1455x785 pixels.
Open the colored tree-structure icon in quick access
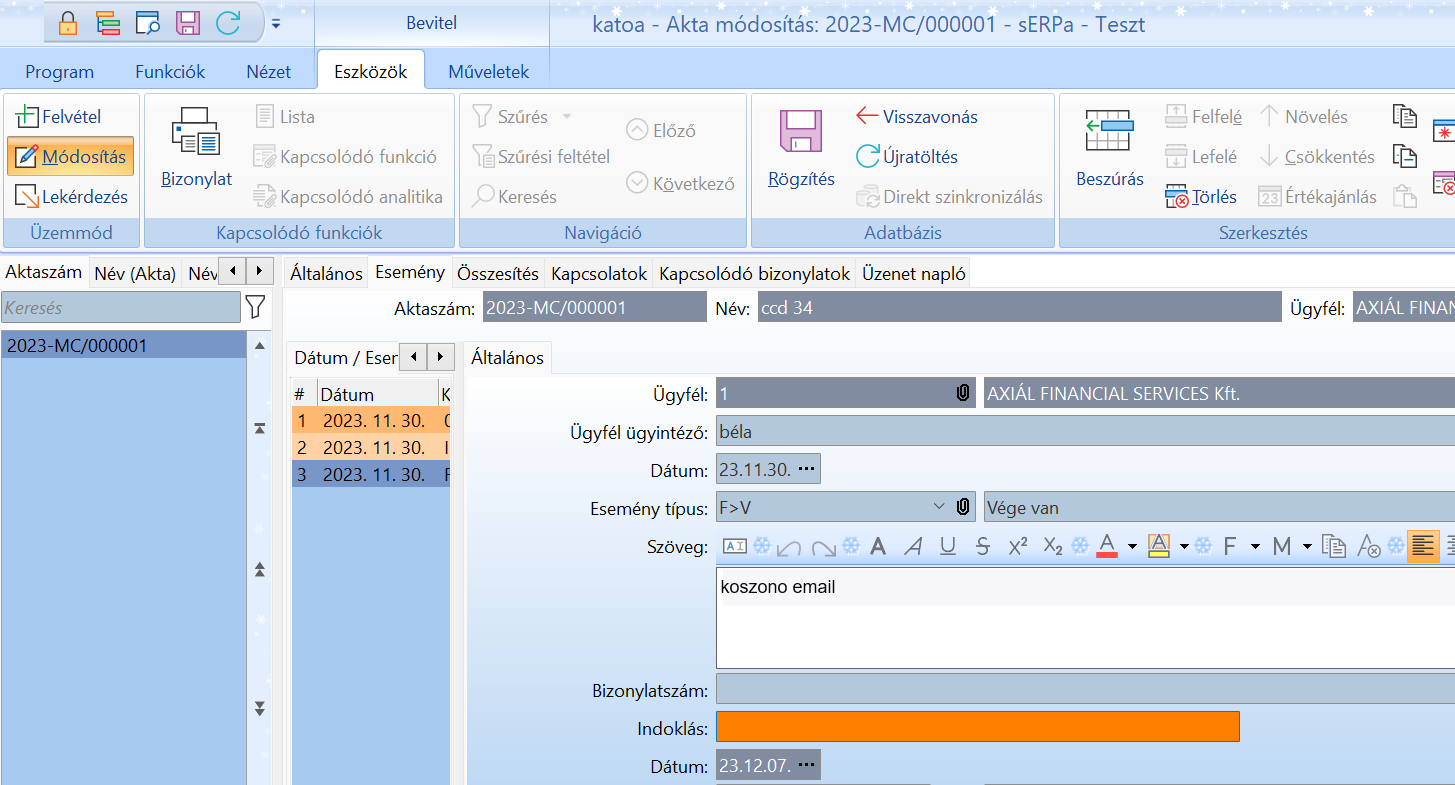click(108, 23)
